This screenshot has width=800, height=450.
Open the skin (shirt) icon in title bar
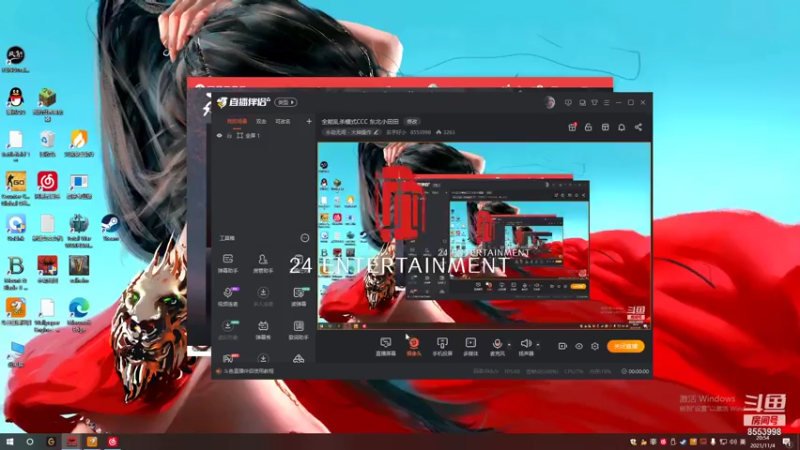(594, 103)
